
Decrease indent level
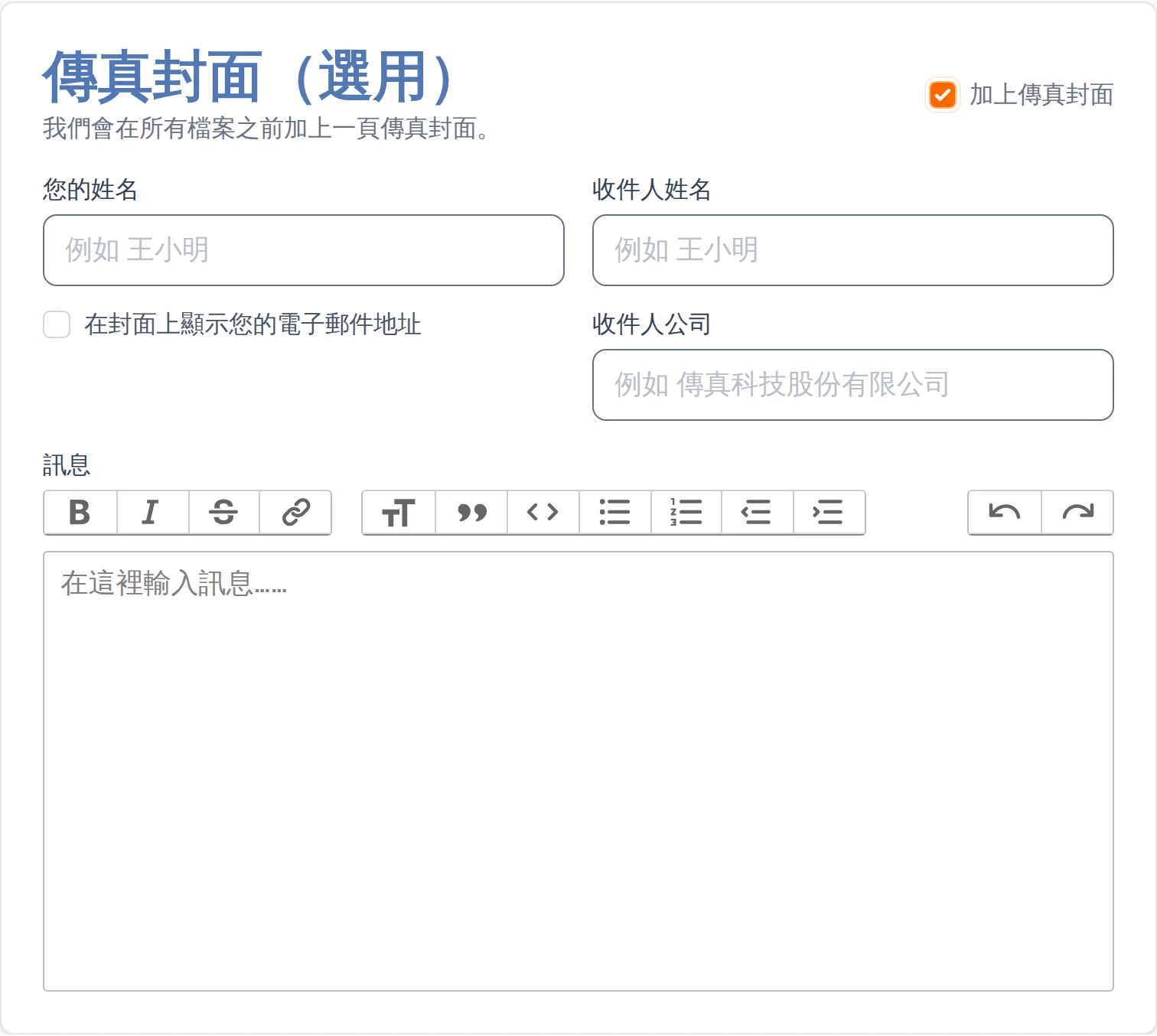click(757, 512)
